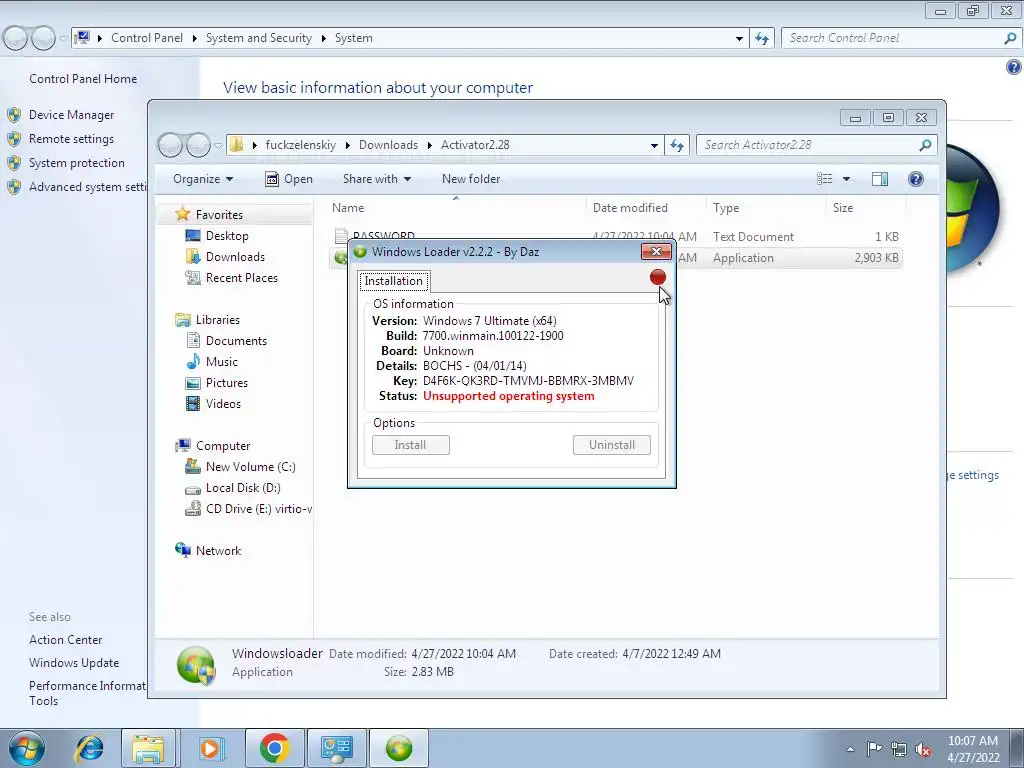The height and width of the screenshot is (768, 1024).
Task: Launch Google Chrome from taskbar
Action: pyautogui.click(x=274, y=748)
